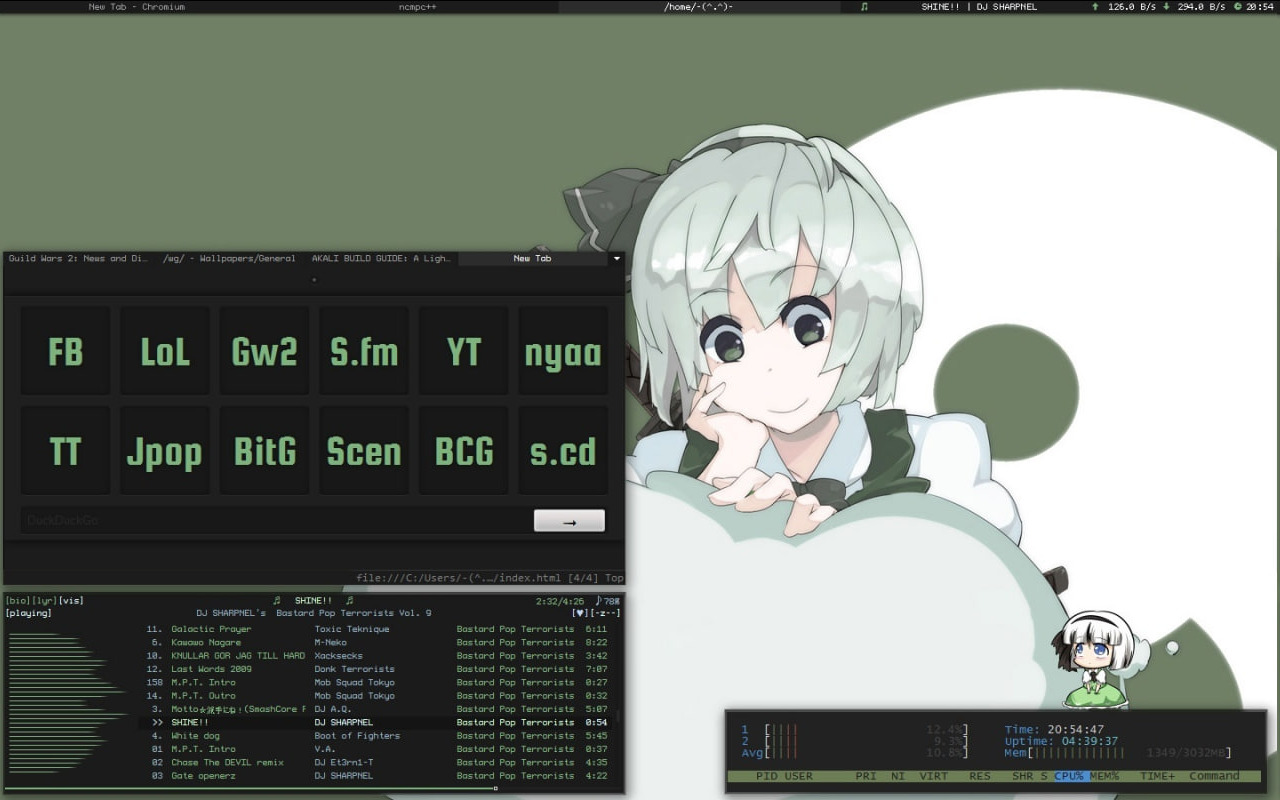This screenshot has height=800, width=1280.
Task: Switch to the Guild Wars 2 News tab
Action: (x=78, y=258)
